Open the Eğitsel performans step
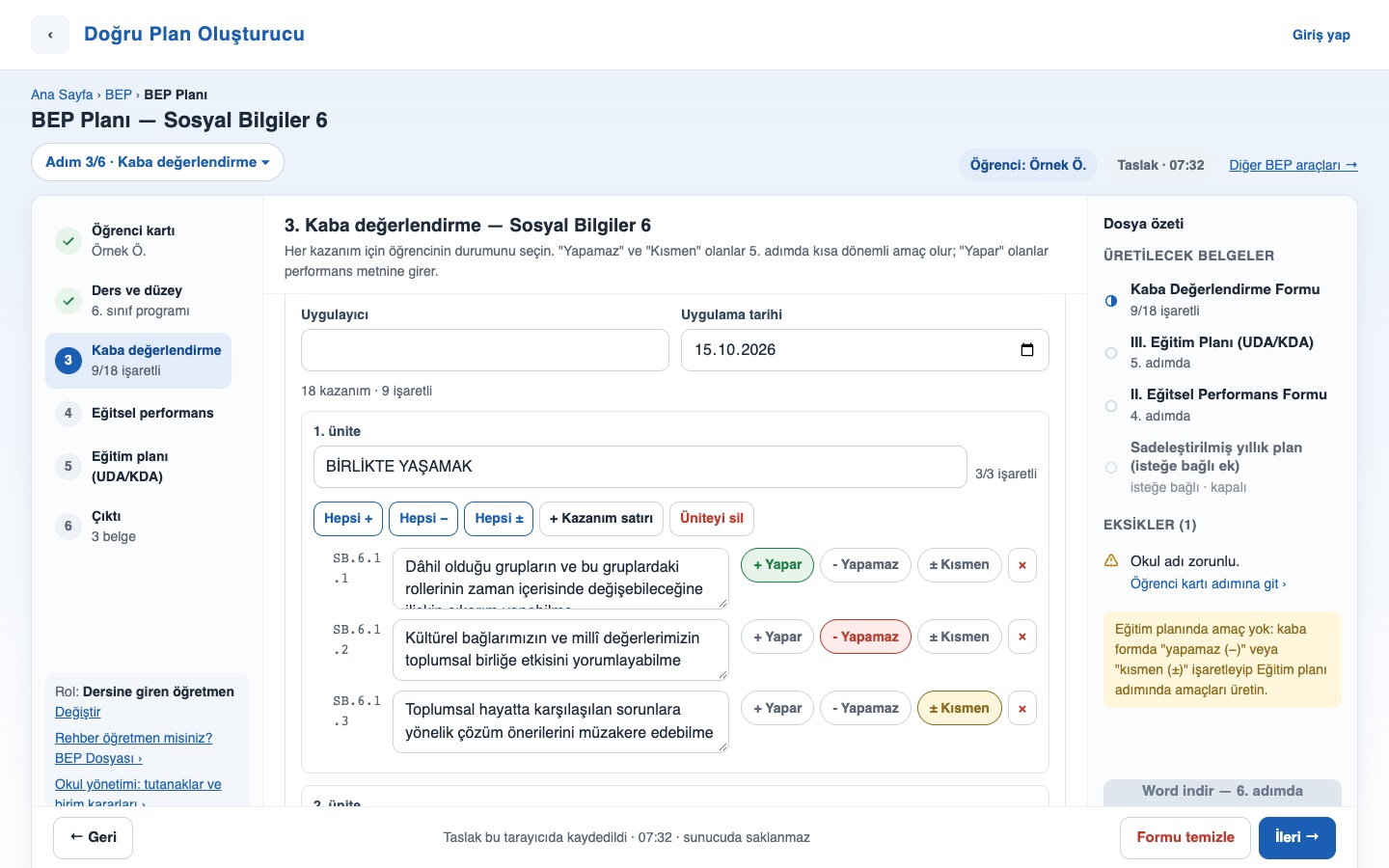 click(138, 414)
